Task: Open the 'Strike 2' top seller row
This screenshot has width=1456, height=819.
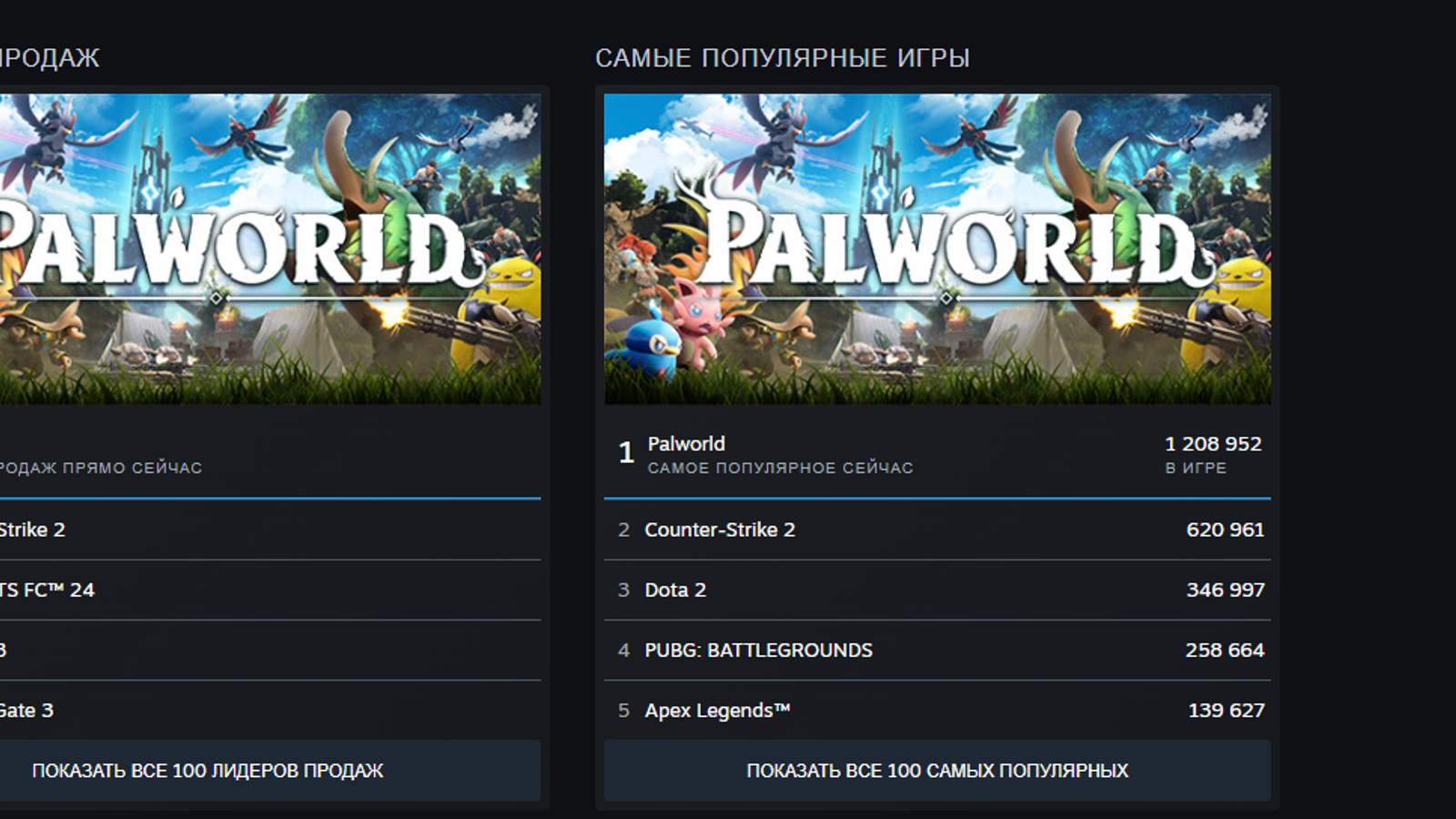Action: coord(270,530)
